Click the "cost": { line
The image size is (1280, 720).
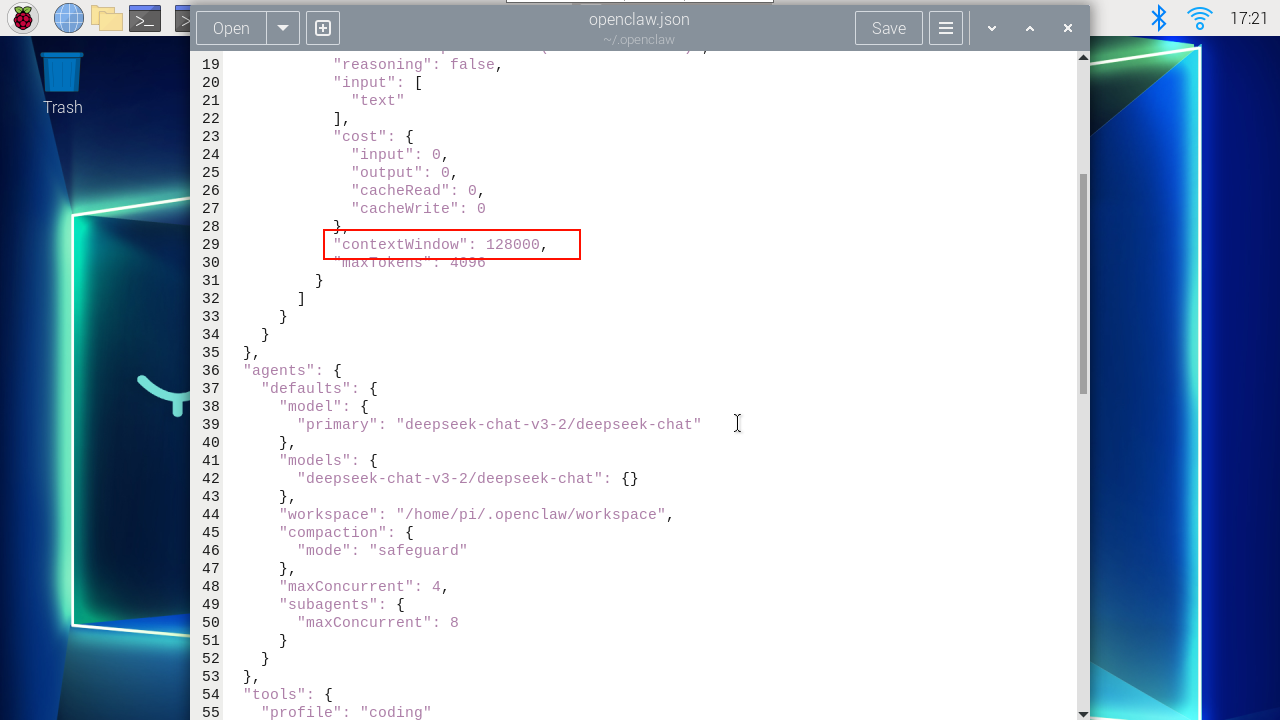point(373,137)
